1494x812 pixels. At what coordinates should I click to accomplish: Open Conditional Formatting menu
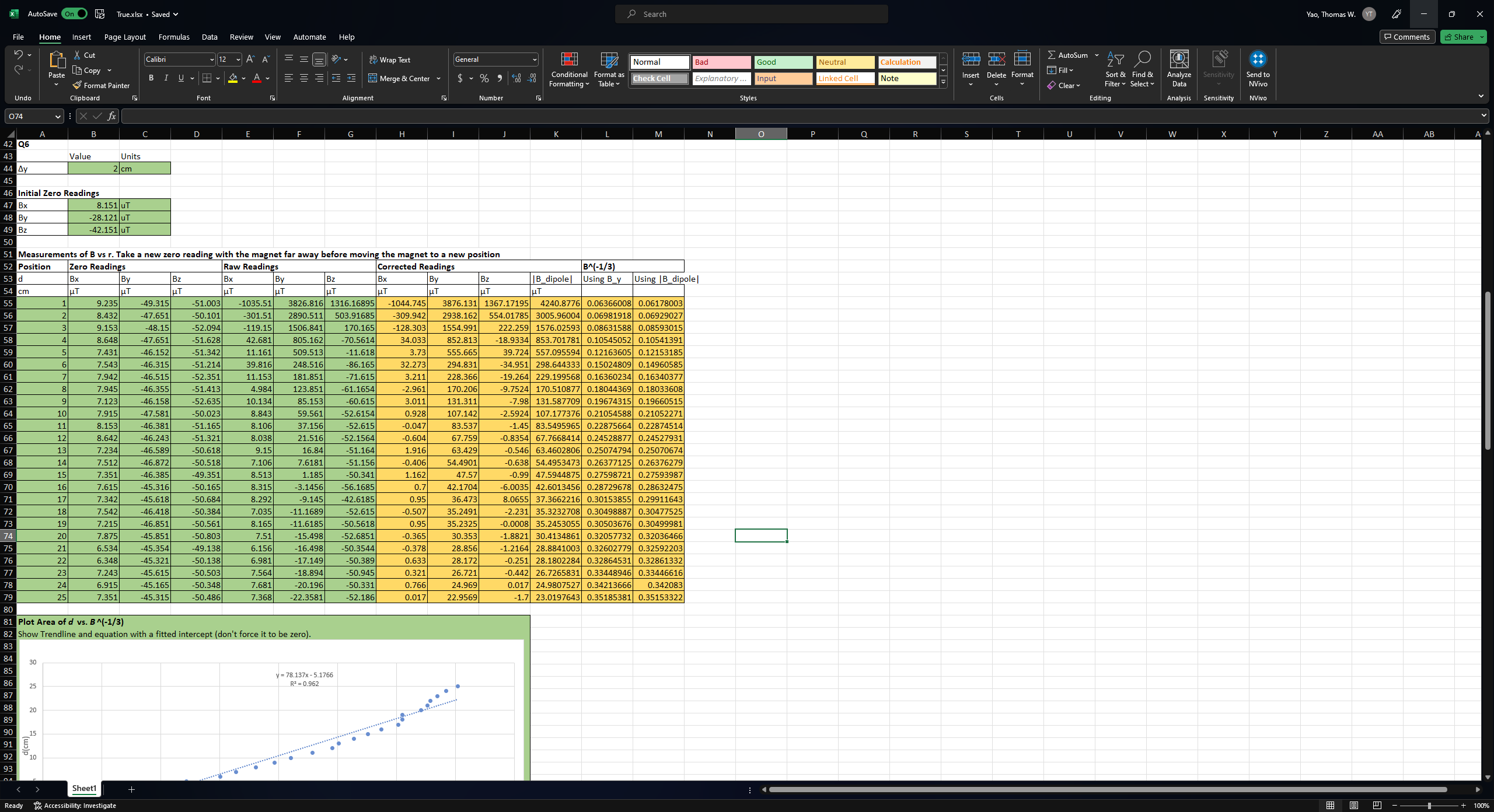[x=569, y=70]
